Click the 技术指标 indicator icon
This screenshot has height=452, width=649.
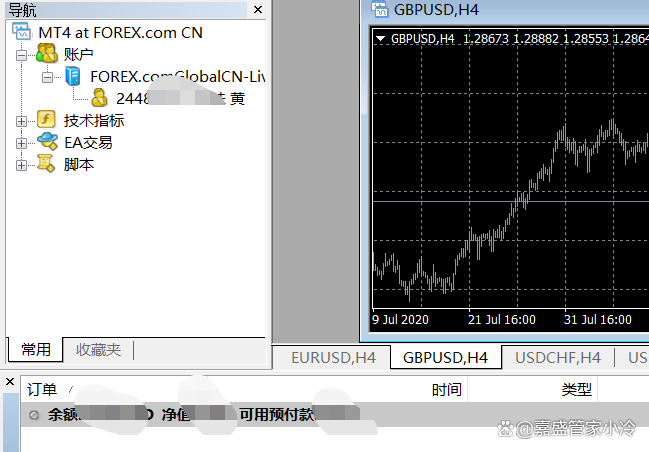(46, 120)
